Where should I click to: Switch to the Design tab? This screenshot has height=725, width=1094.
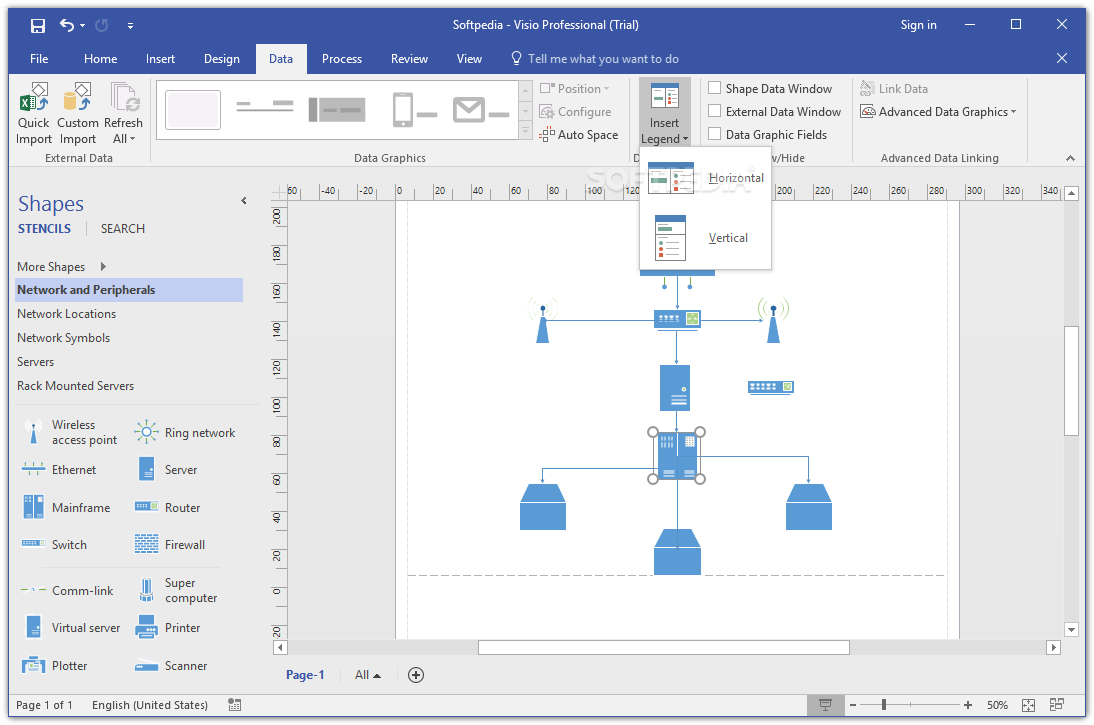[222, 59]
